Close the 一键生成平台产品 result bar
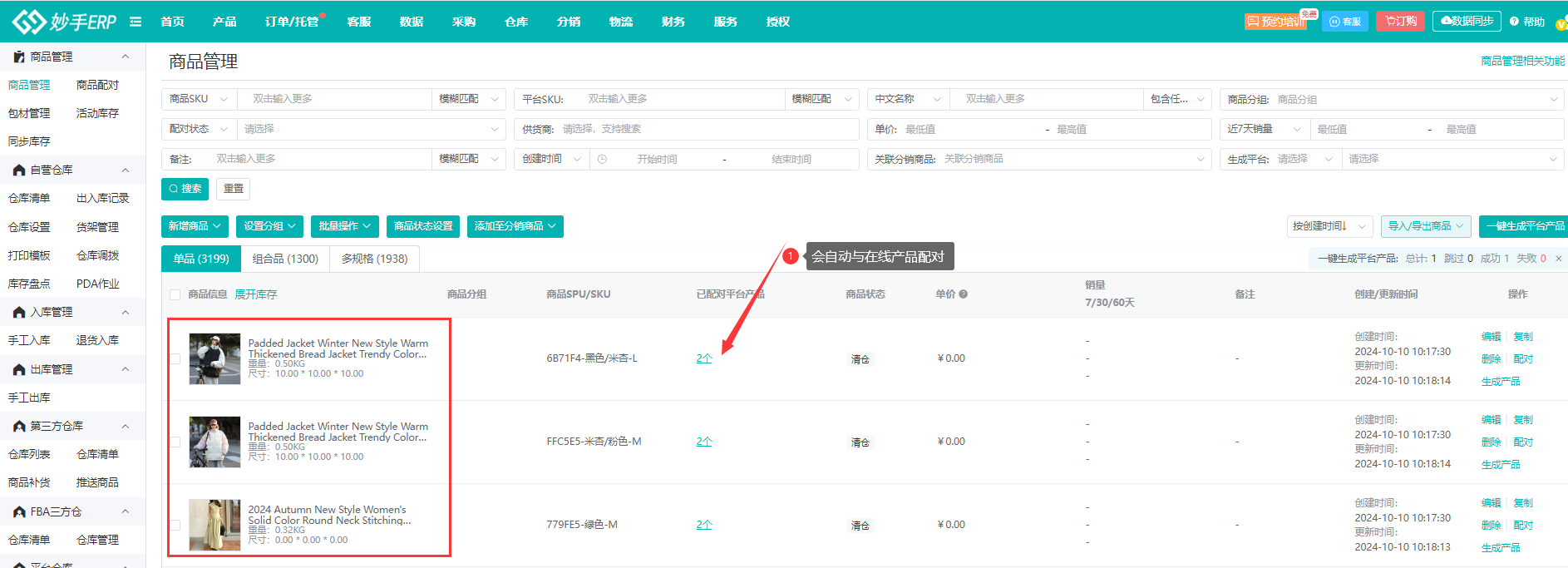 tap(1559, 259)
